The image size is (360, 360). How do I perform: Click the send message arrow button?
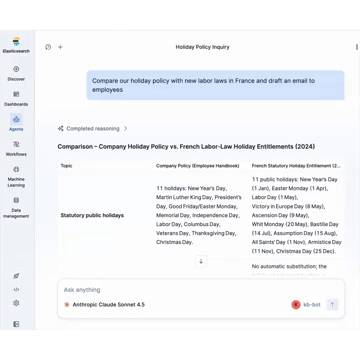(x=332, y=304)
